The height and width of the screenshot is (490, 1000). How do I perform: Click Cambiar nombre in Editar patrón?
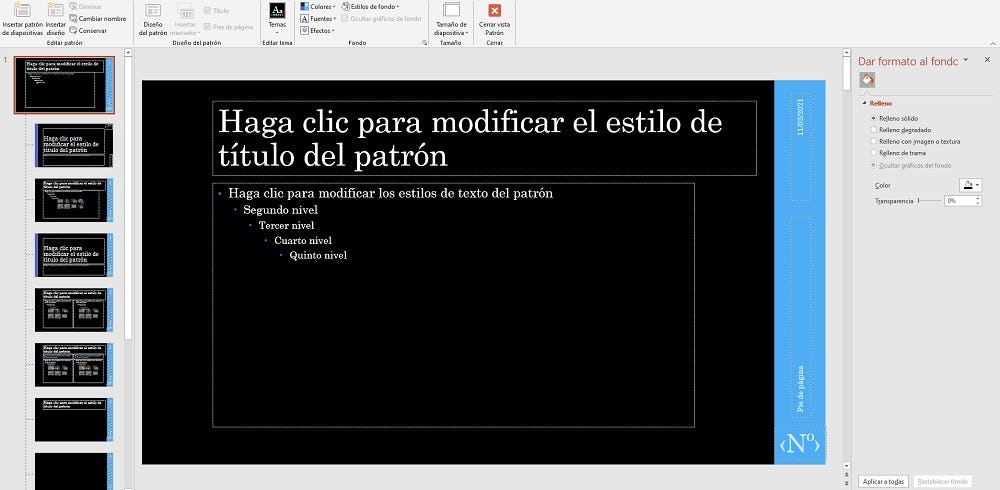(100, 19)
